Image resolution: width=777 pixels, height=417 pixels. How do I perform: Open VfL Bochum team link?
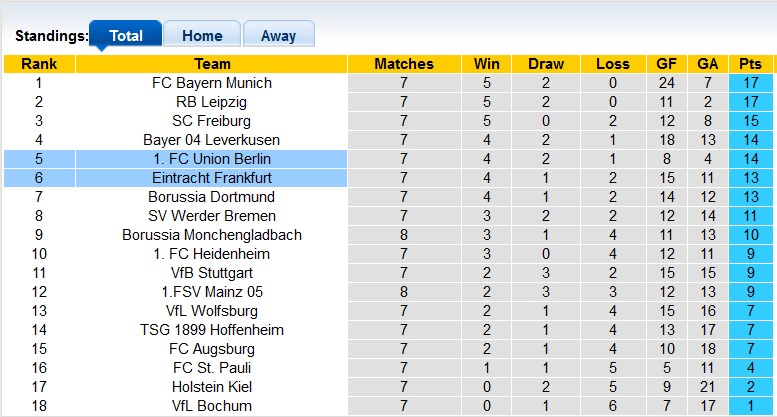coord(212,406)
